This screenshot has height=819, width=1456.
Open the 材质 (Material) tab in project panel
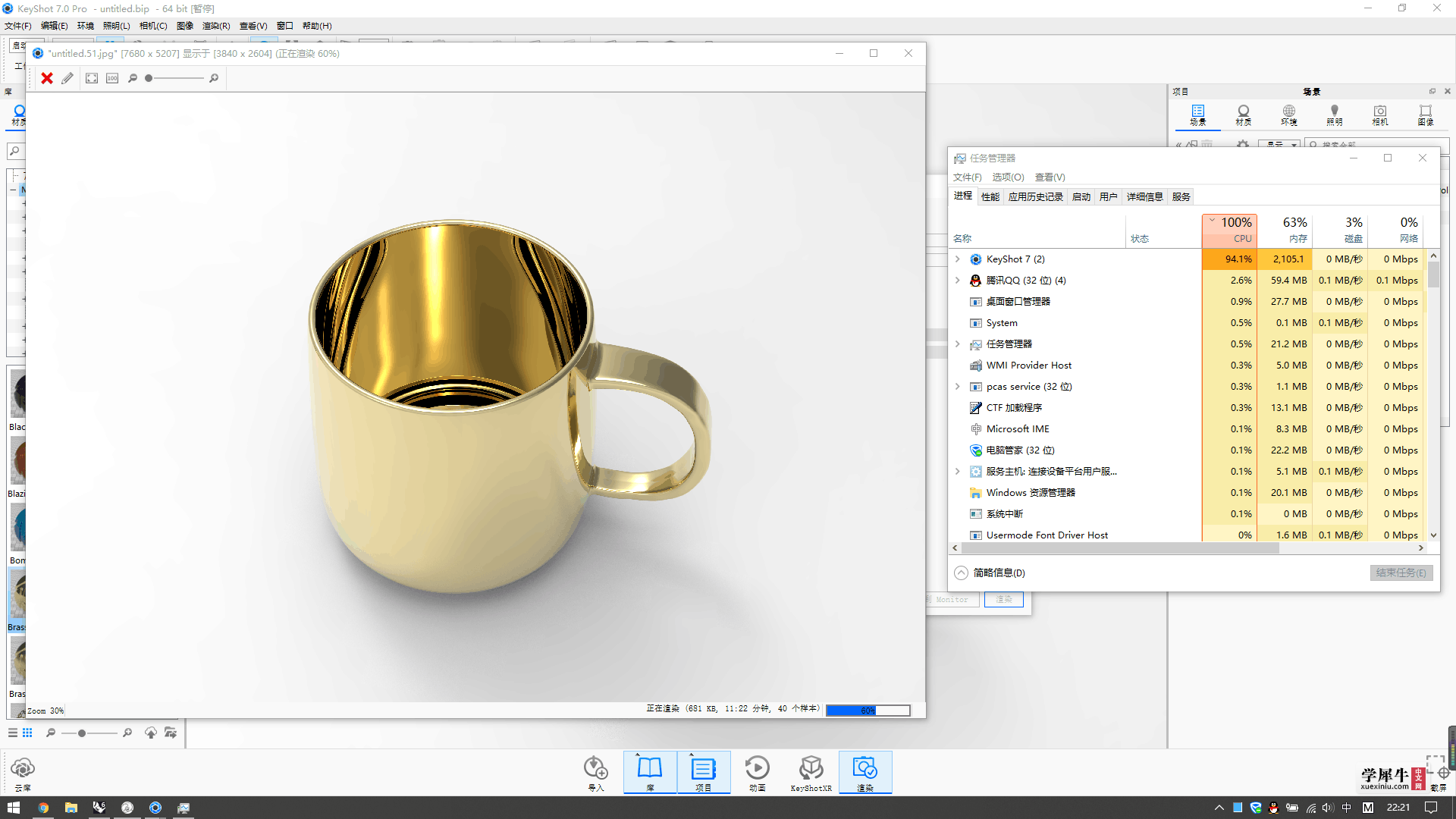[x=1244, y=115]
